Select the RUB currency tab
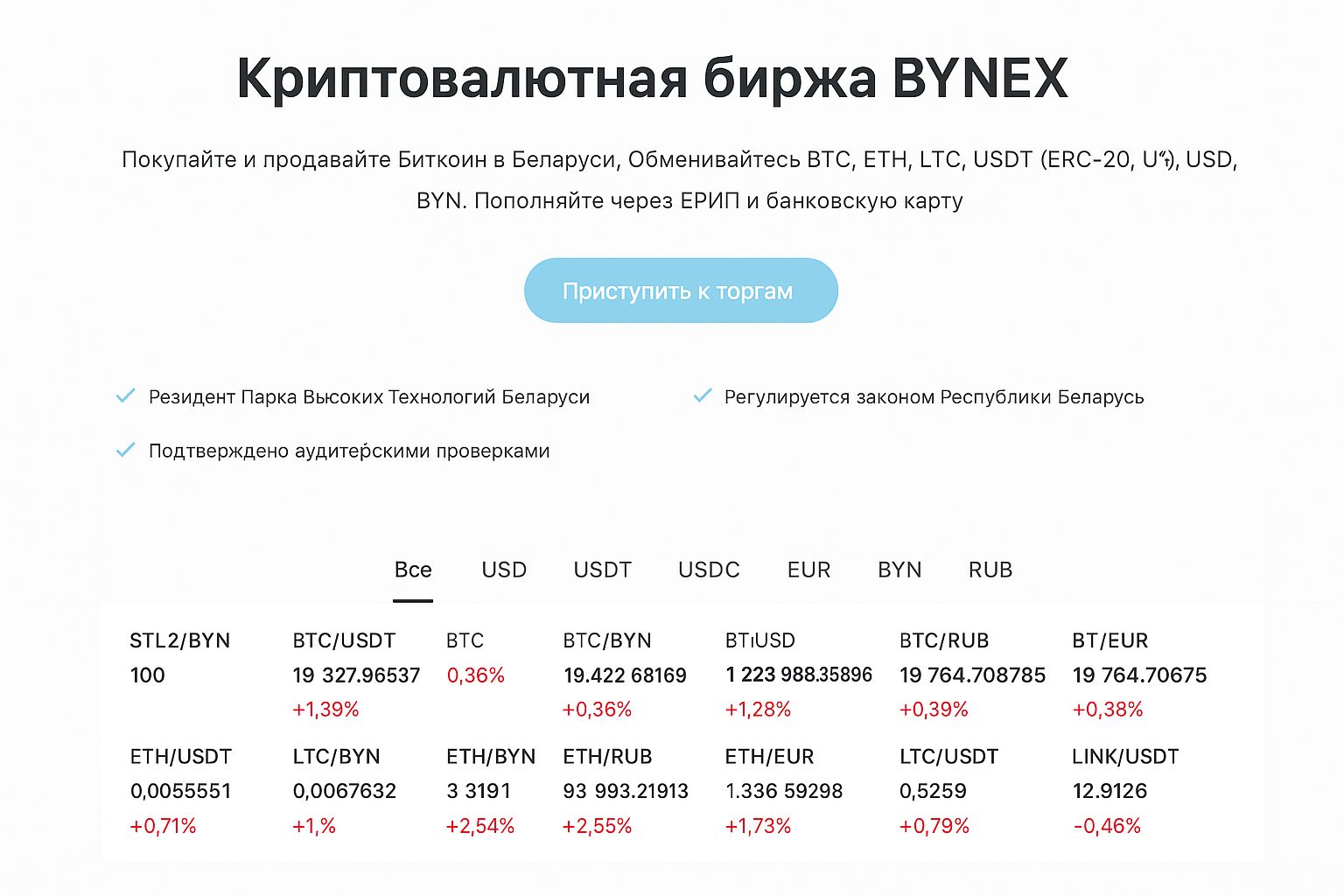Screen dimensions: 1344x896 tap(990, 570)
